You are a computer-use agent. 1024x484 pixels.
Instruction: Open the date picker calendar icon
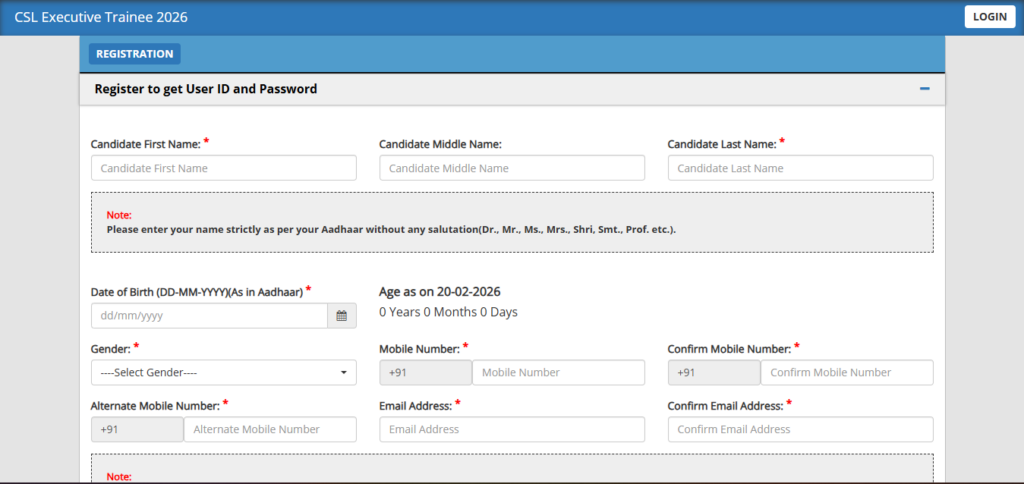tap(341, 316)
